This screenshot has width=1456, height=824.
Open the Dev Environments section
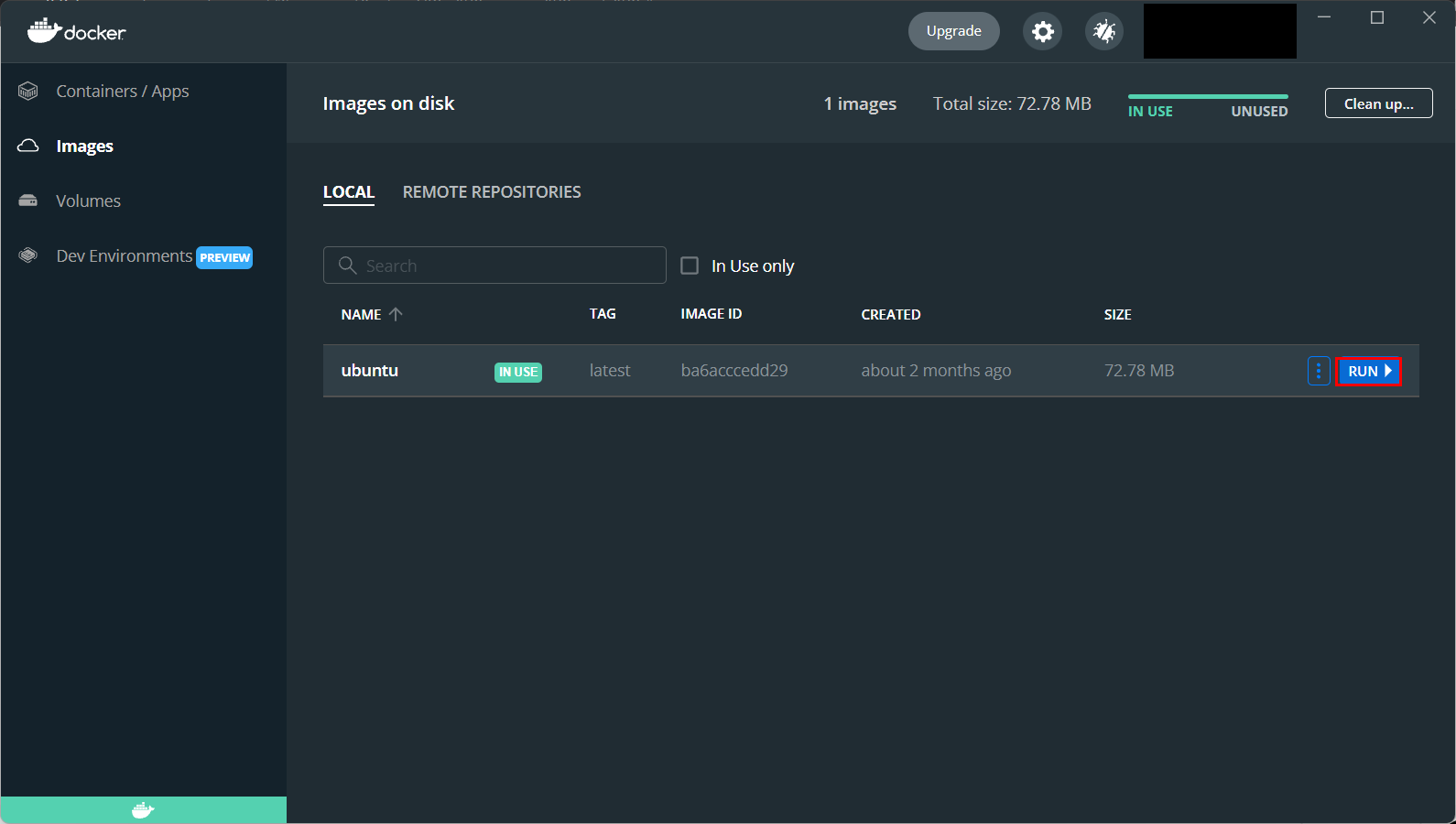[125, 255]
